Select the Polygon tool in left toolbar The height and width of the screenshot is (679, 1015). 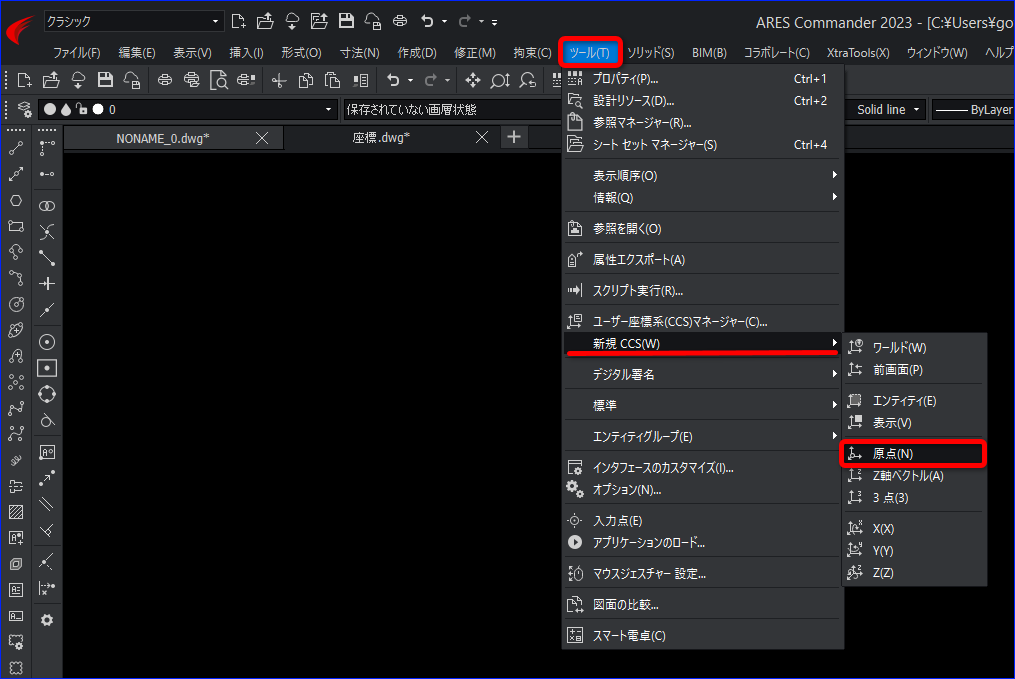(x=16, y=201)
